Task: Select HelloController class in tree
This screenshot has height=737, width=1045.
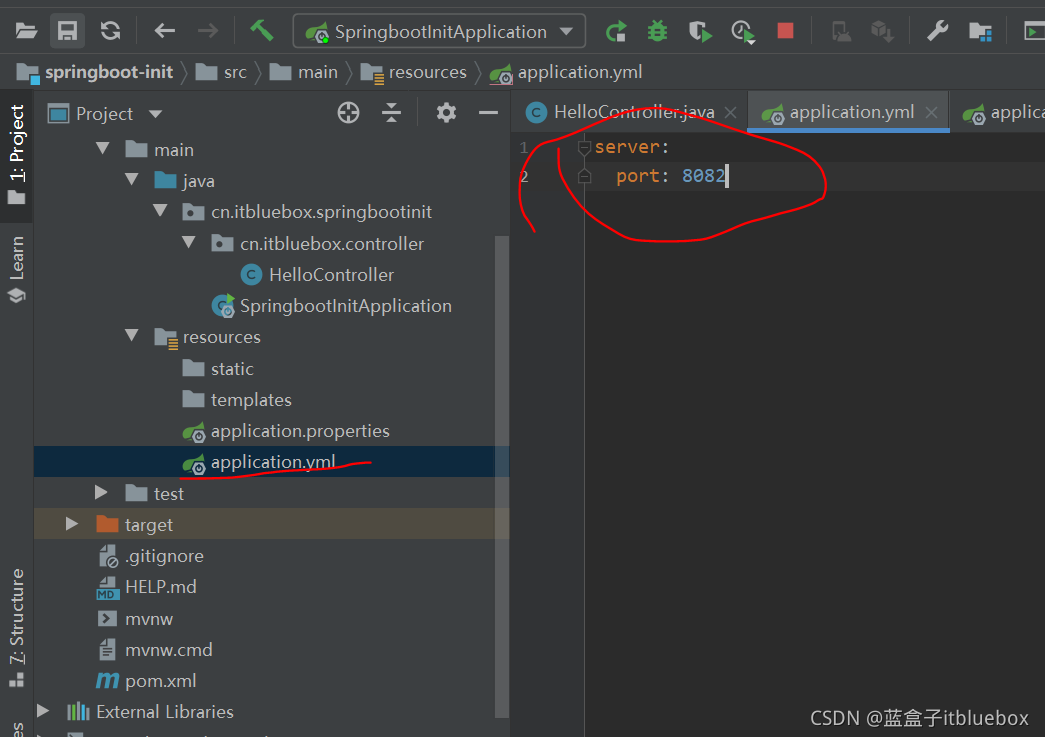Action: point(317,275)
